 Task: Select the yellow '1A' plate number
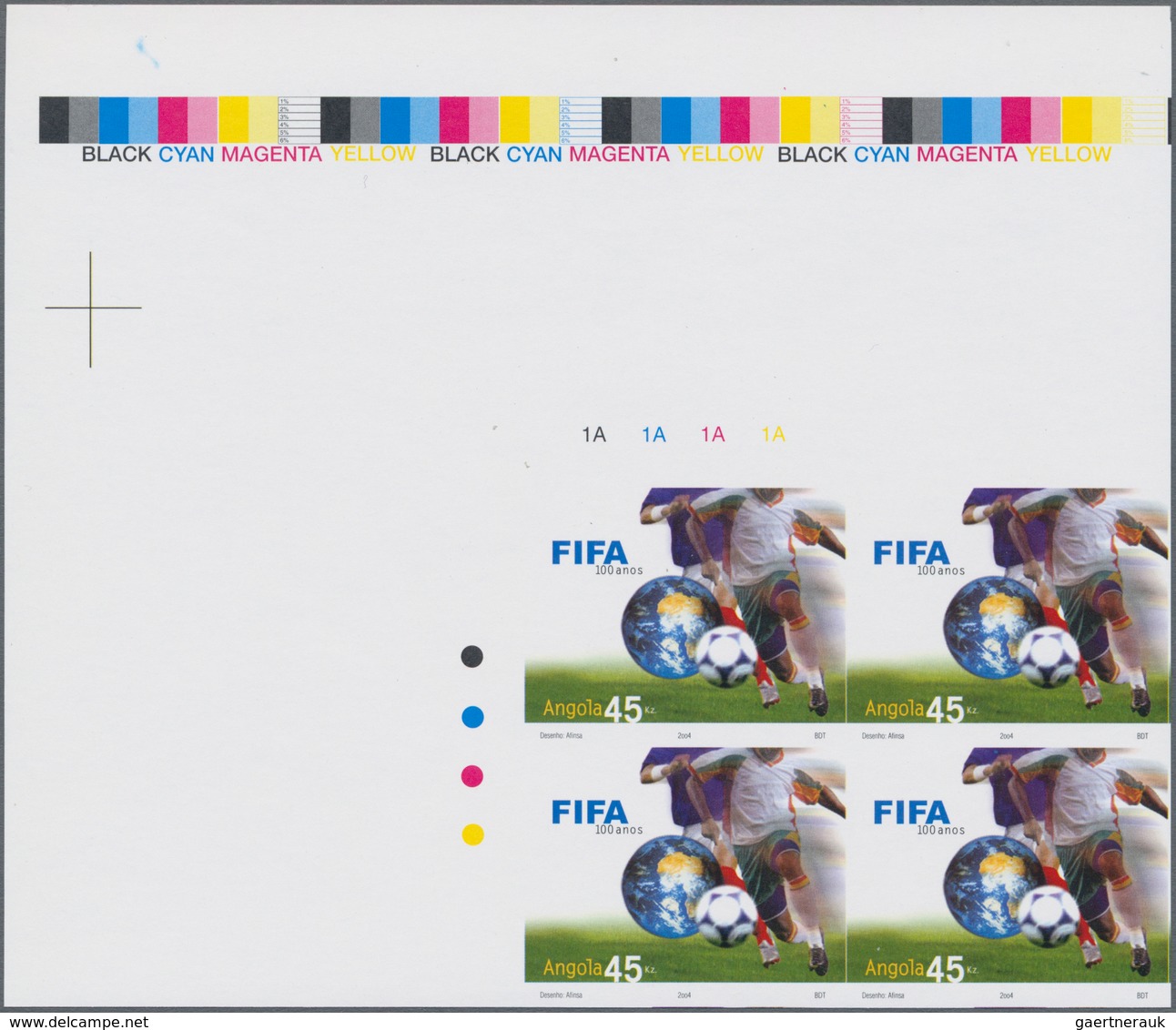[773, 435]
